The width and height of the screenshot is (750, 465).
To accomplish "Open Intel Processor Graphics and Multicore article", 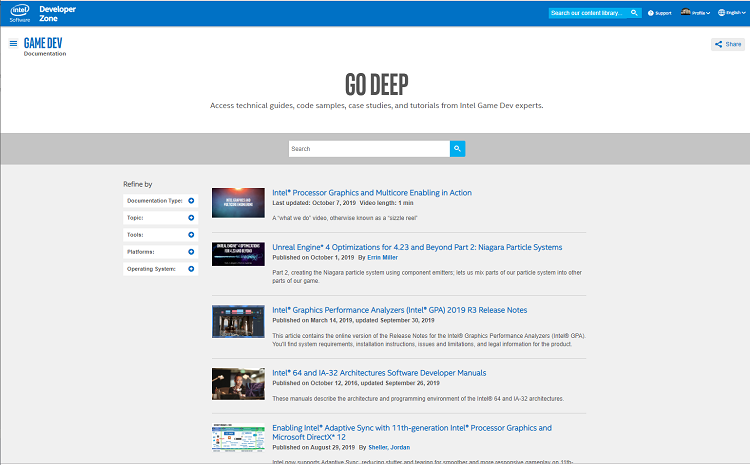I will (372, 192).
